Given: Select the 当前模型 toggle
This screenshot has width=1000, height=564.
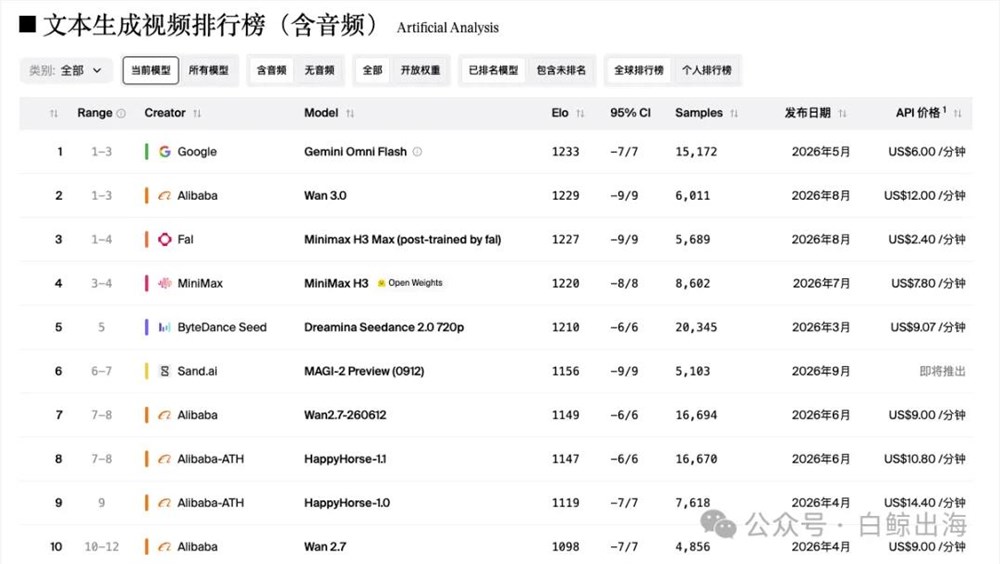Looking at the screenshot, I should [x=151, y=70].
